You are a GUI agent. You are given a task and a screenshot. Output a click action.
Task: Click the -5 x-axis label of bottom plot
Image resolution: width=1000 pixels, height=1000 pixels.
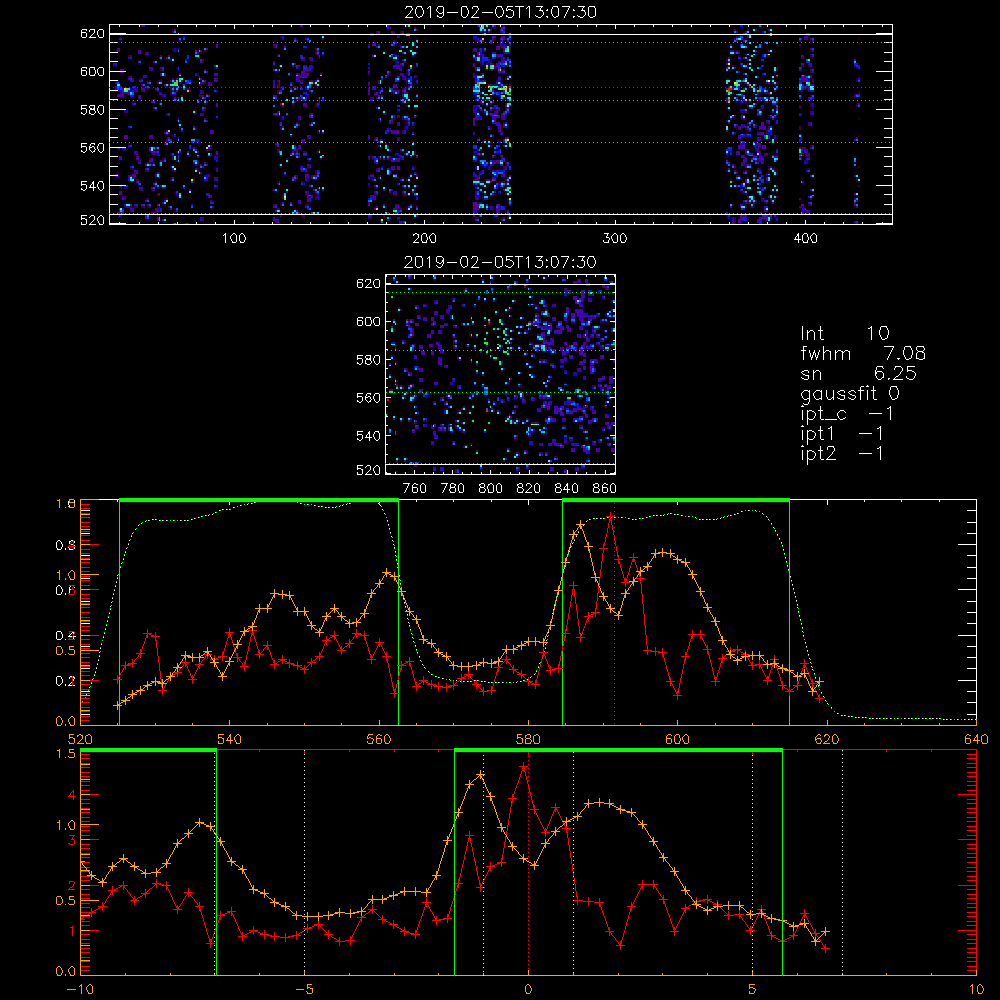(x=305, y=990)
